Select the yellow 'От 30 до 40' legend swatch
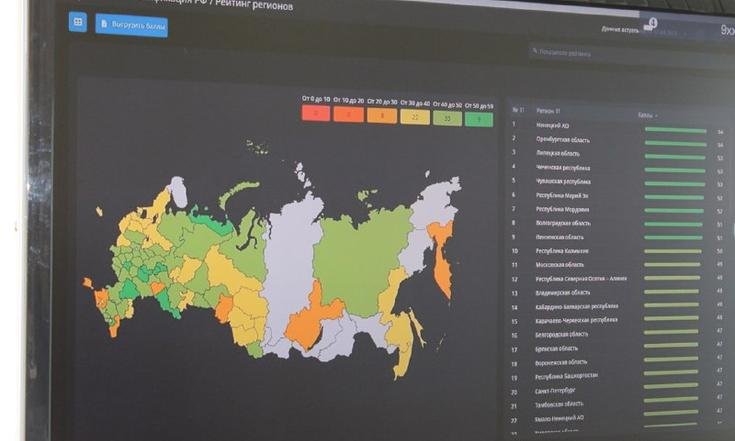735x441 pixels. [x=415, y=117]
